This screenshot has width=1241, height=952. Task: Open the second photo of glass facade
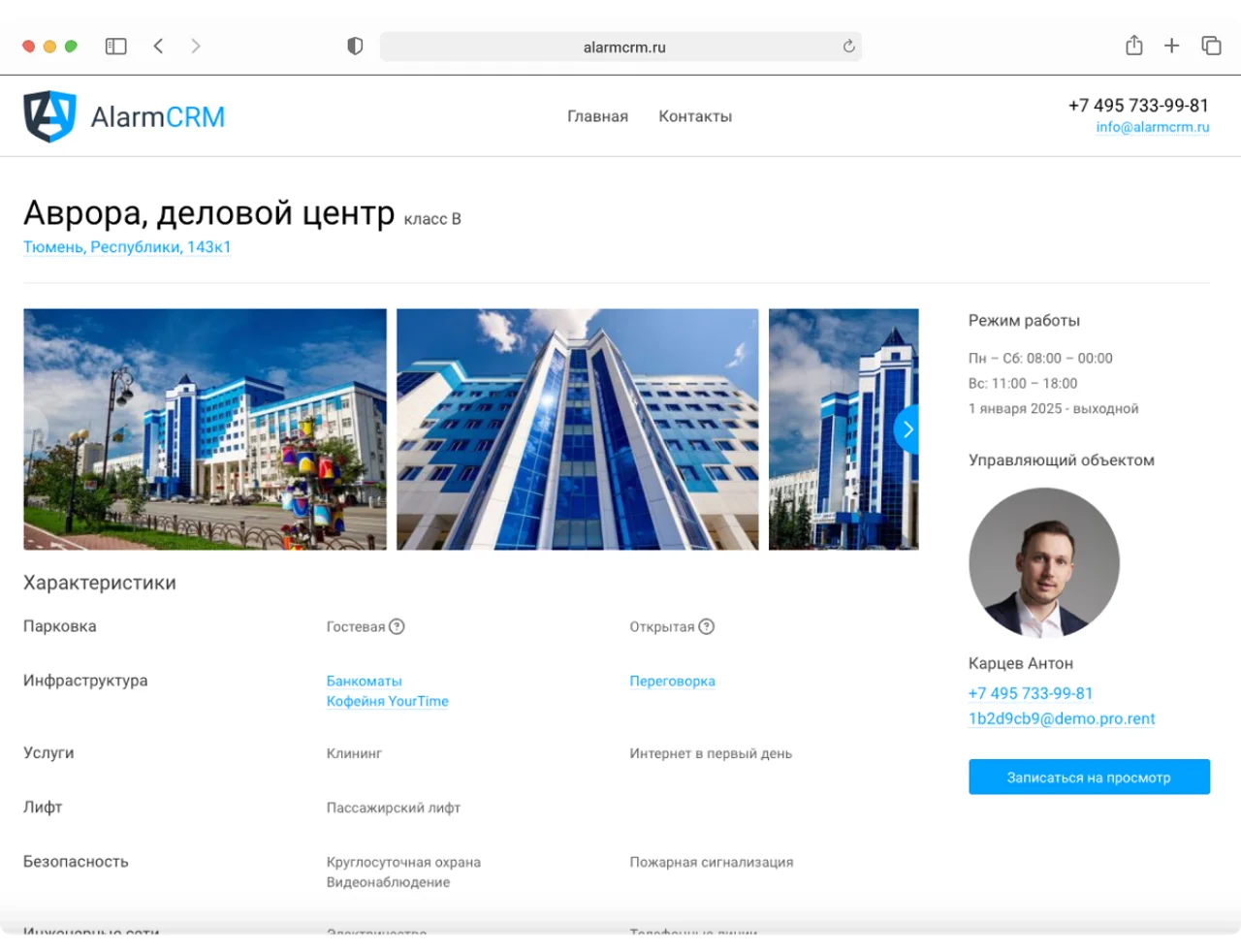(x=578, y=429)
